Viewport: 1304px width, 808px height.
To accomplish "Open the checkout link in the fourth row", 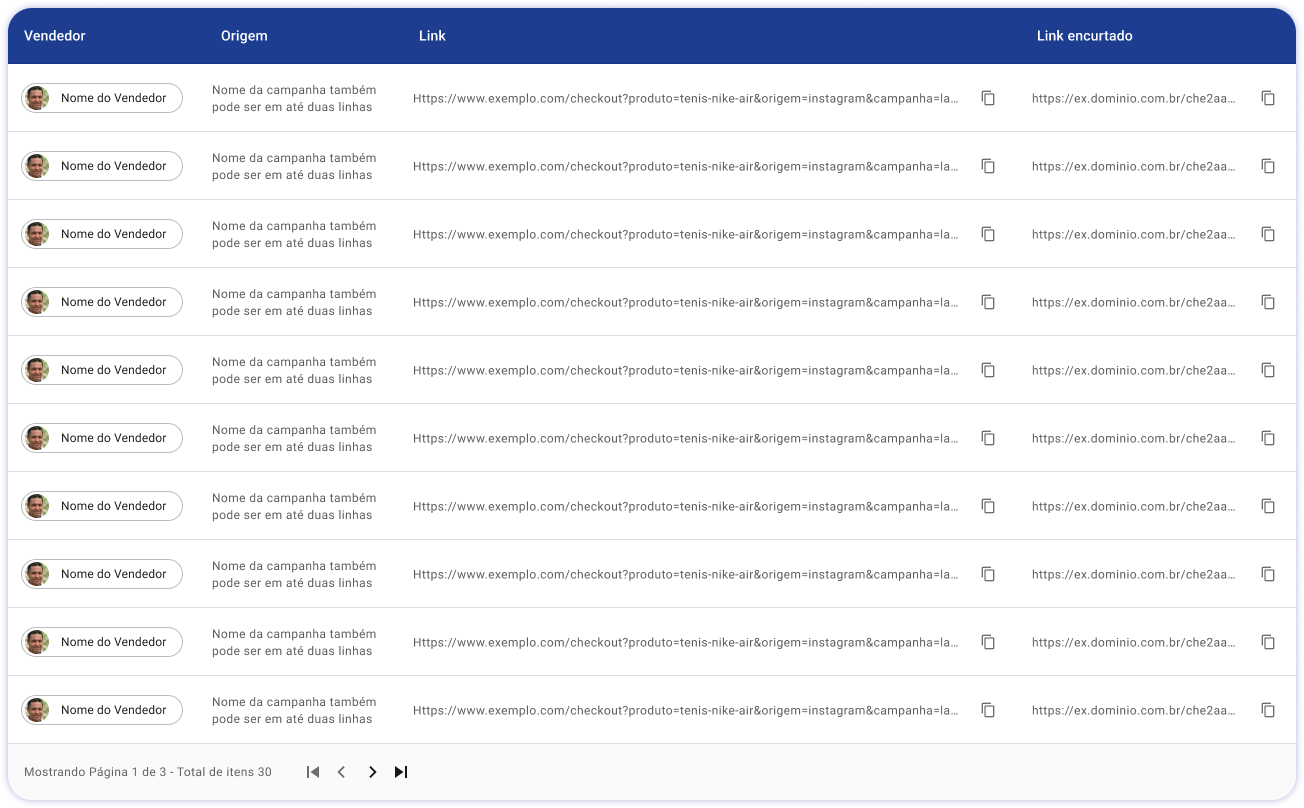I will click(686, 302).
